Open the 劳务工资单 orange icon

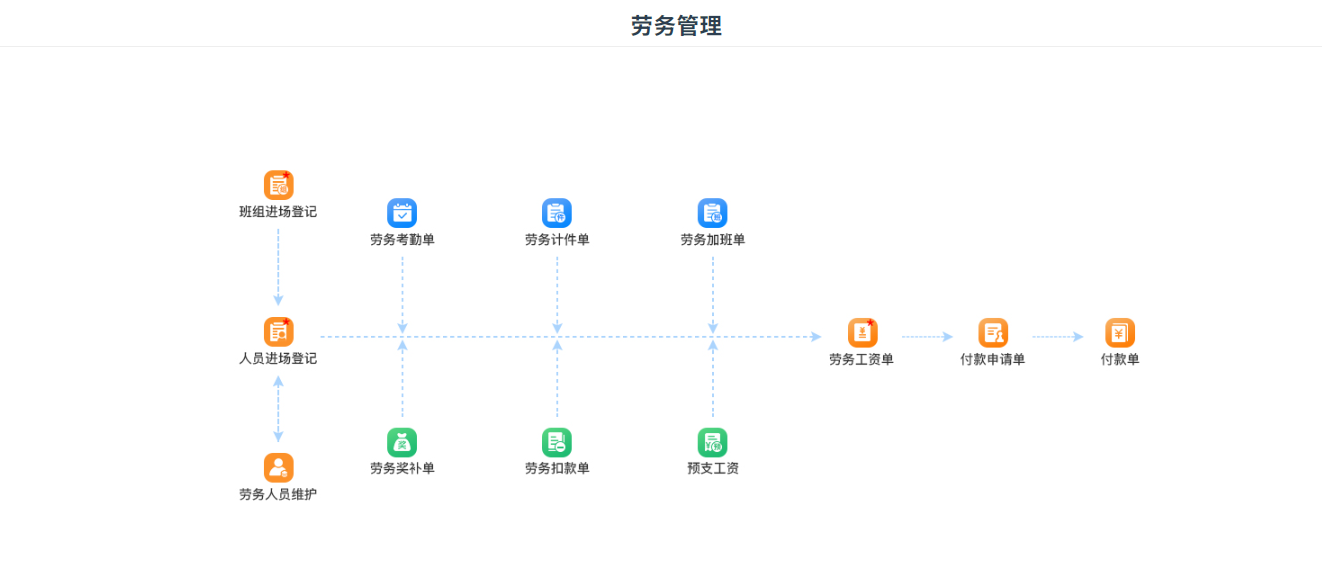coord(862,333)
